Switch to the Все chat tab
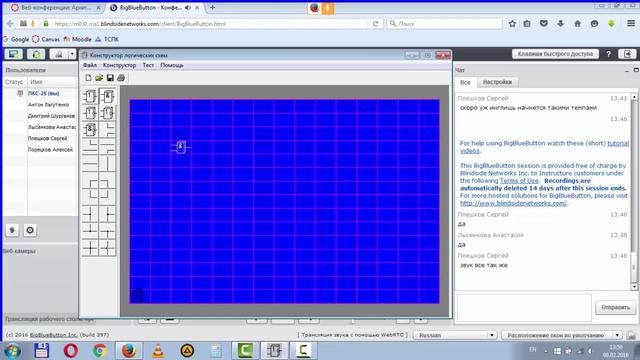This screenshot has height=360, width=640. click(465, 82)
